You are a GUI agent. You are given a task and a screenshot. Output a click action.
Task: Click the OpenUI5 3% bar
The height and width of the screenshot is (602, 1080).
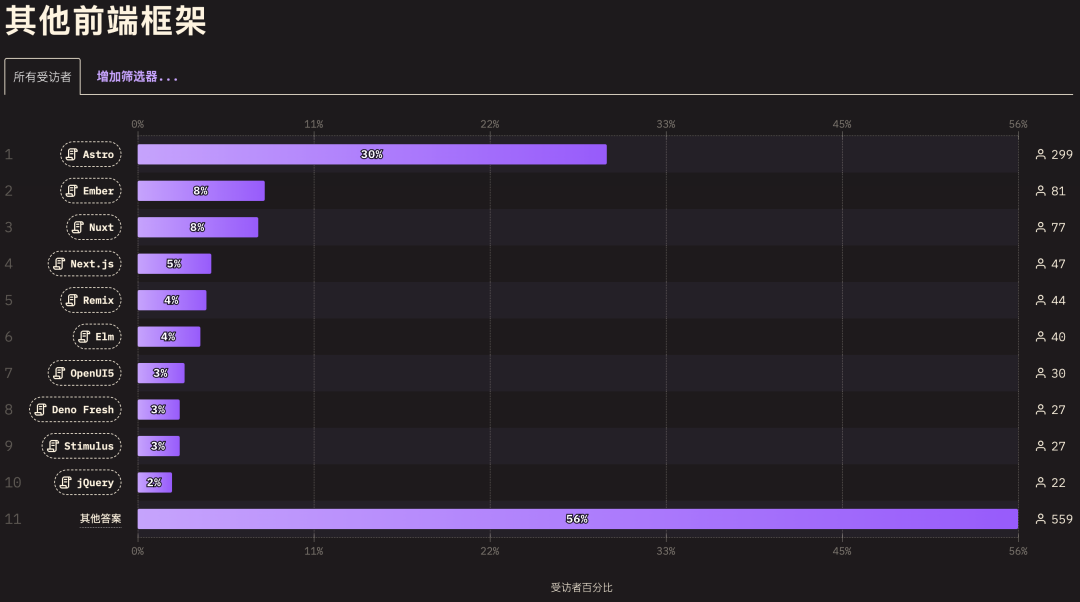[x=161, y=373]
